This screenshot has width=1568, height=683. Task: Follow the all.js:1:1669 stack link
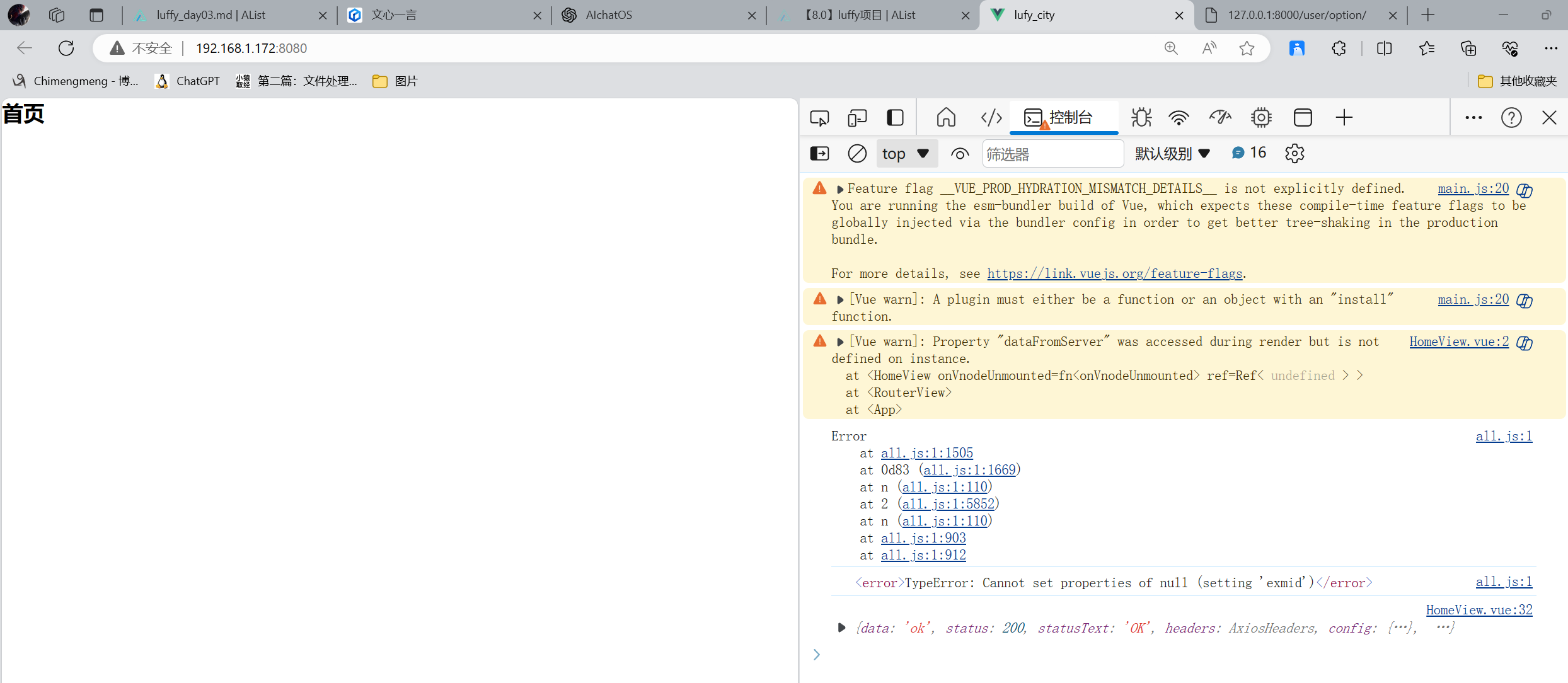click(x=969, y=470)
